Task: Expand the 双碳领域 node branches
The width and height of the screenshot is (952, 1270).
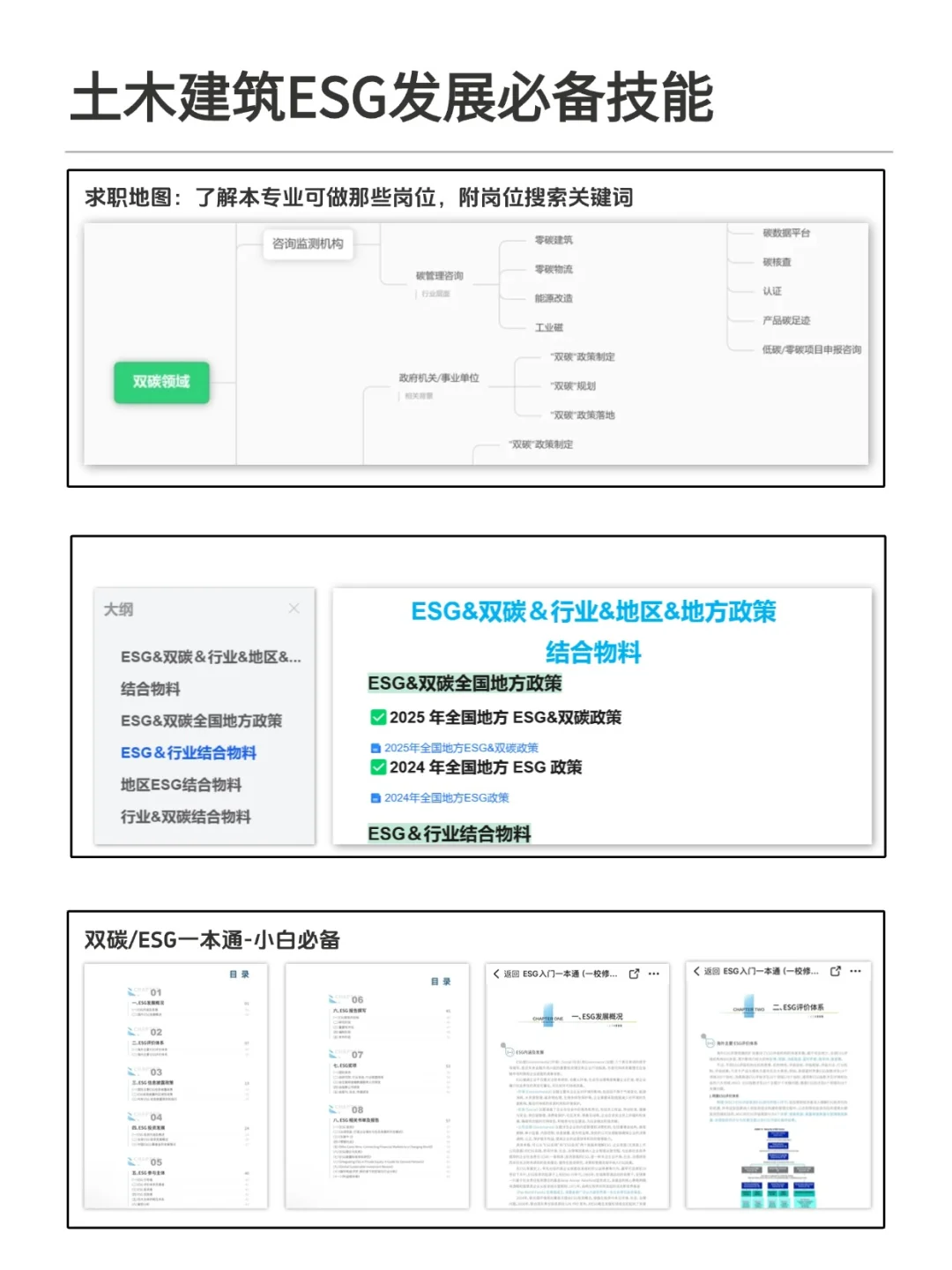Action: click(x=163, y=383)
